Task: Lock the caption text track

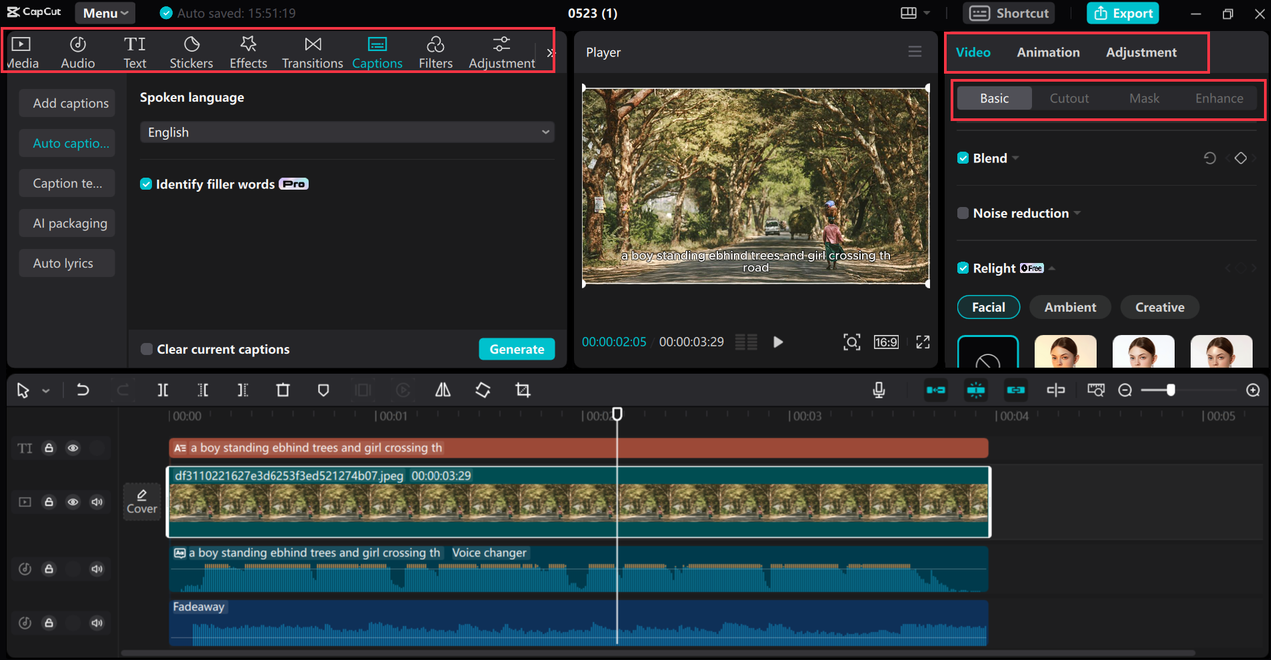Action: (x=49, y=448)
